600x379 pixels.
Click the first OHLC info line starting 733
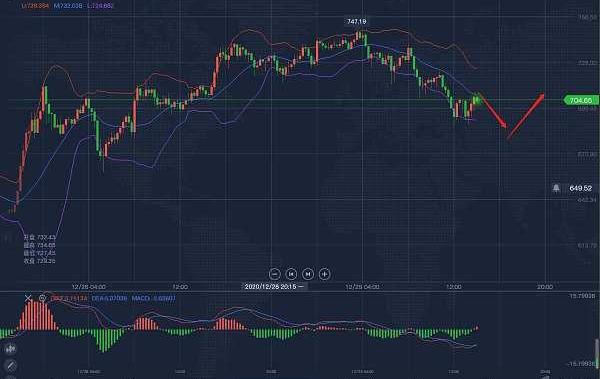click(x=39, y=237)
